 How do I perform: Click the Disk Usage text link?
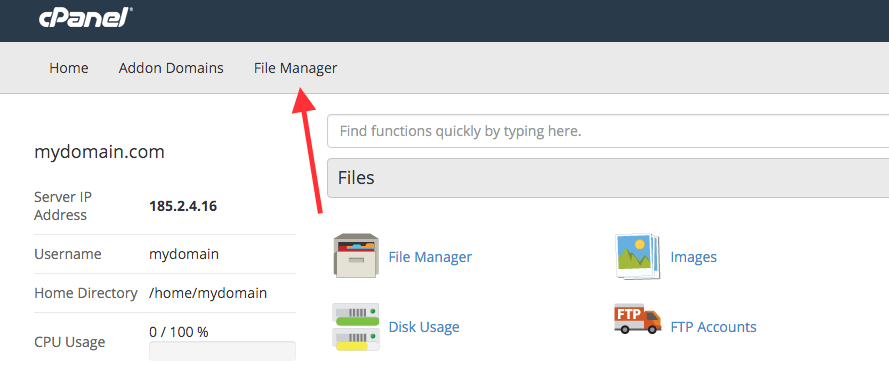[x=424, y=327]
